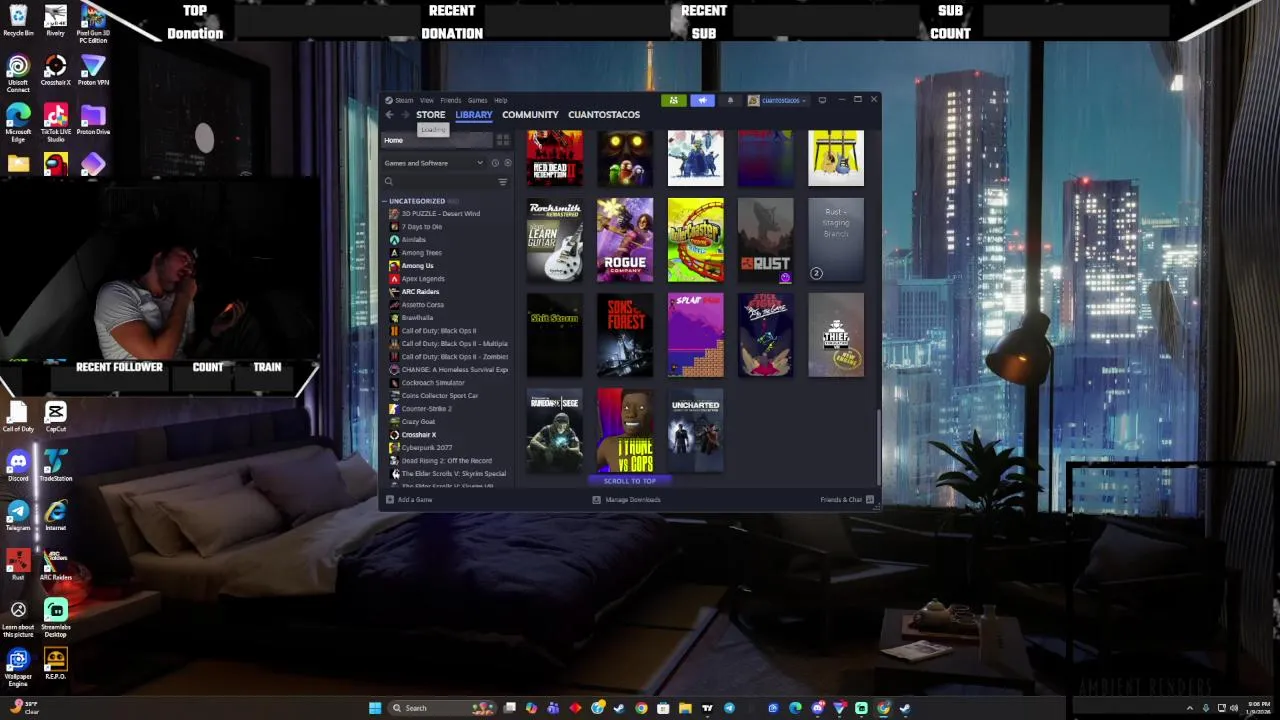Image resolution: width=1280 pixels, height=720 pixels.
Task: Click the recent activity clock filter icon
Action: 494,163
